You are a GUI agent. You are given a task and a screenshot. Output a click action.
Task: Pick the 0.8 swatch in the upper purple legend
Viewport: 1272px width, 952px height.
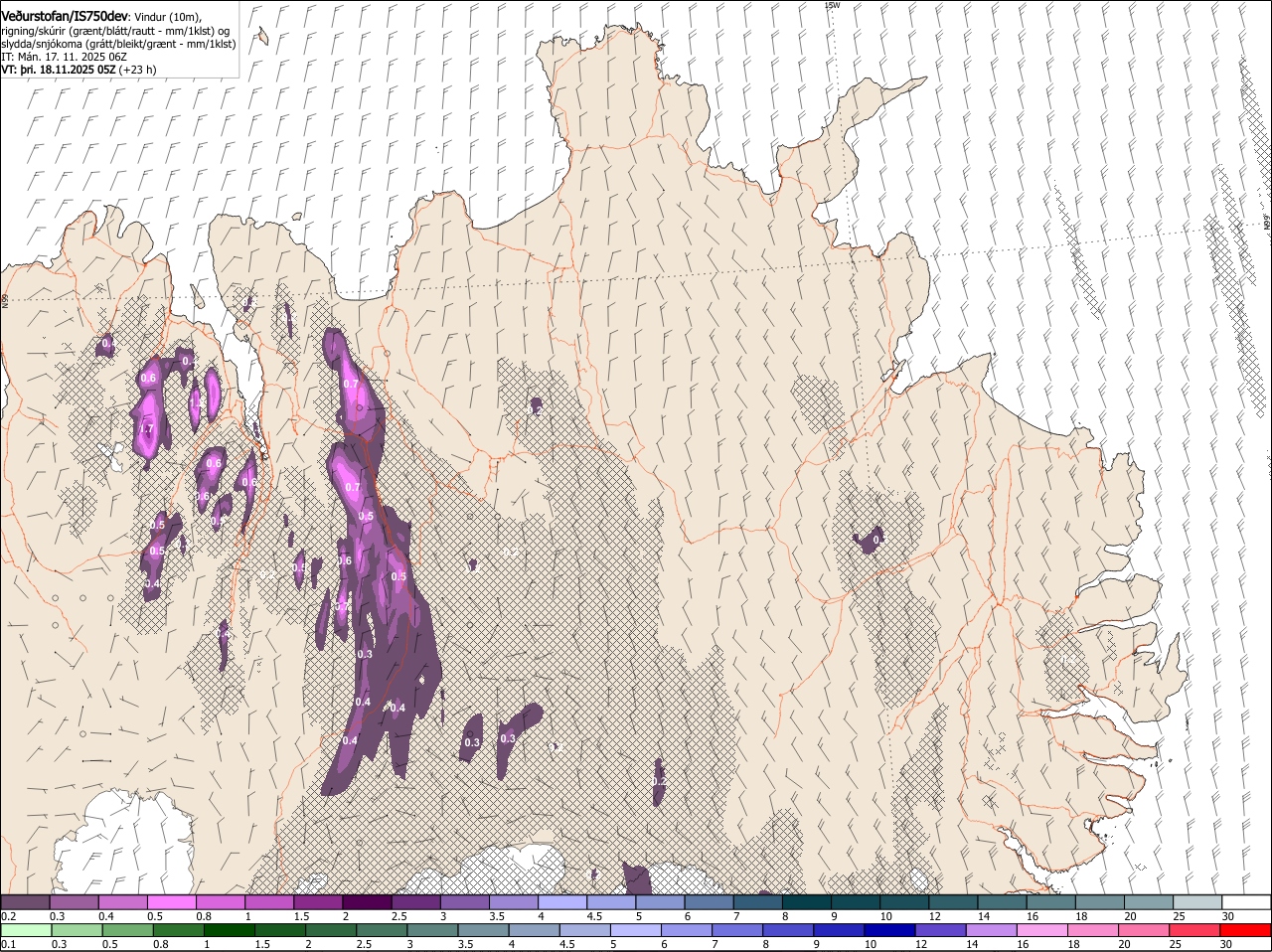(220, 902)
